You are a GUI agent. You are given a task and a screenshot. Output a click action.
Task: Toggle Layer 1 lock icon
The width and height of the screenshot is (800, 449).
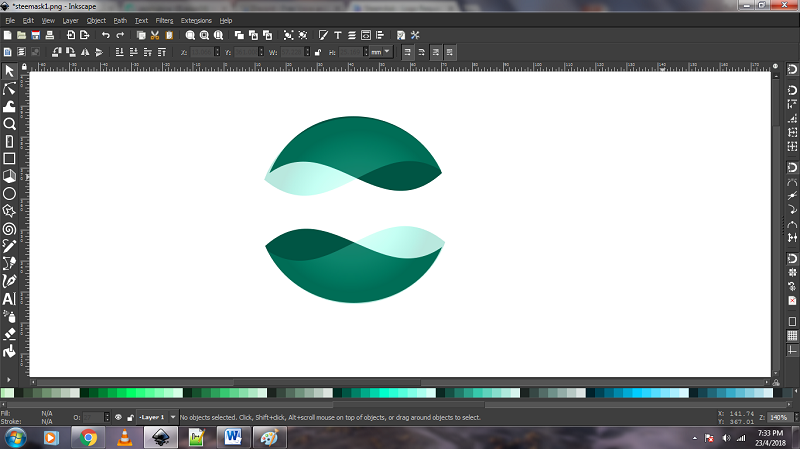tap(130, 417)
